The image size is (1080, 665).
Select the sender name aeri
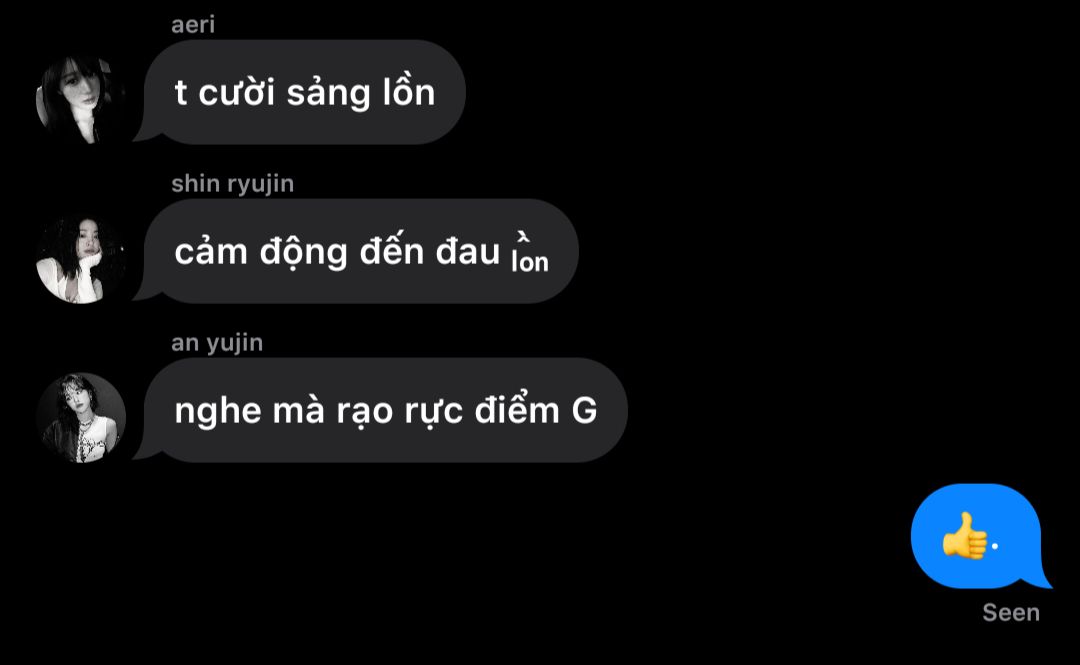(193, 25)
